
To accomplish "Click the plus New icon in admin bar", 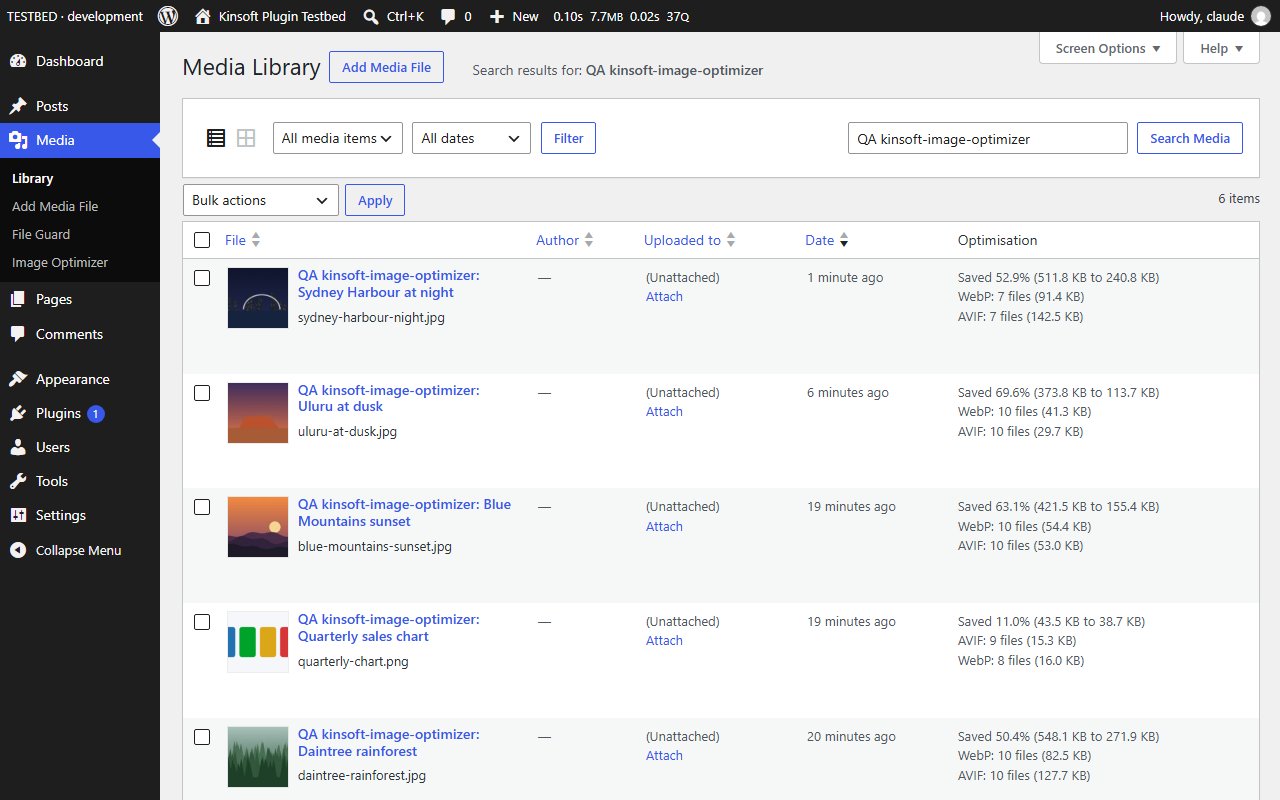I will tap(497, 16).
